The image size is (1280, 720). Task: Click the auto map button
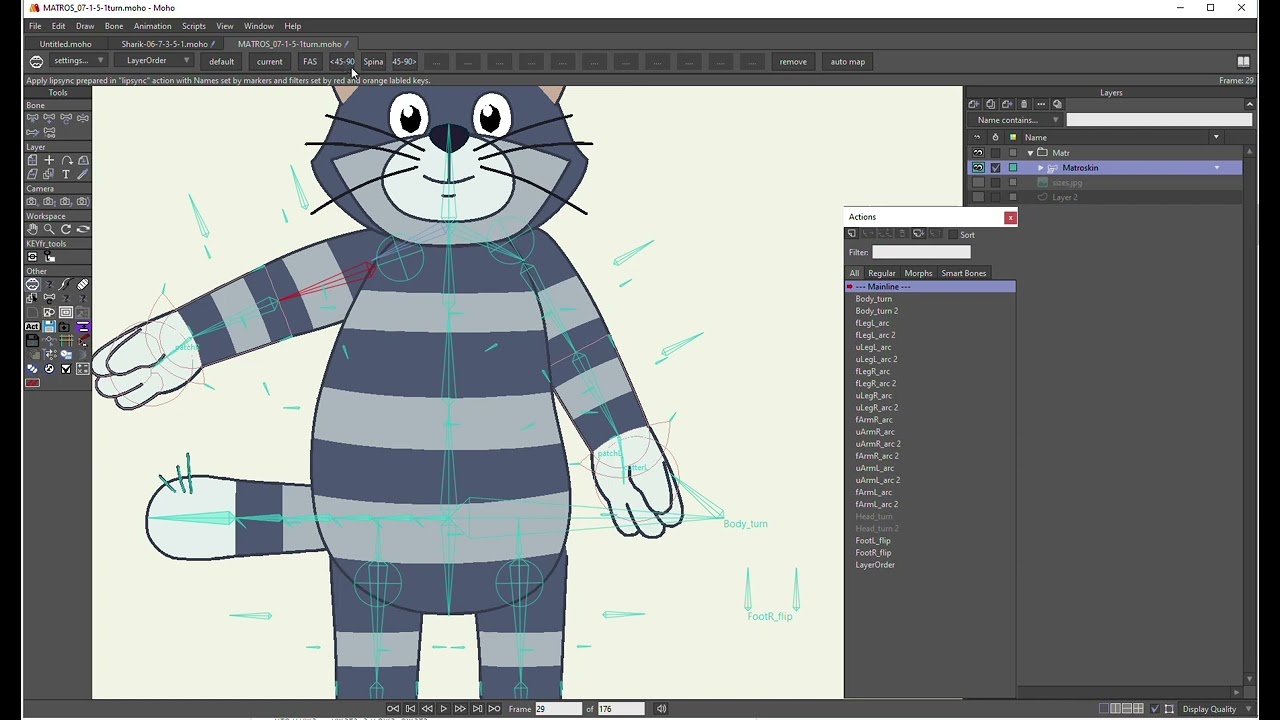pyautogui.click(x=848, y=62)
